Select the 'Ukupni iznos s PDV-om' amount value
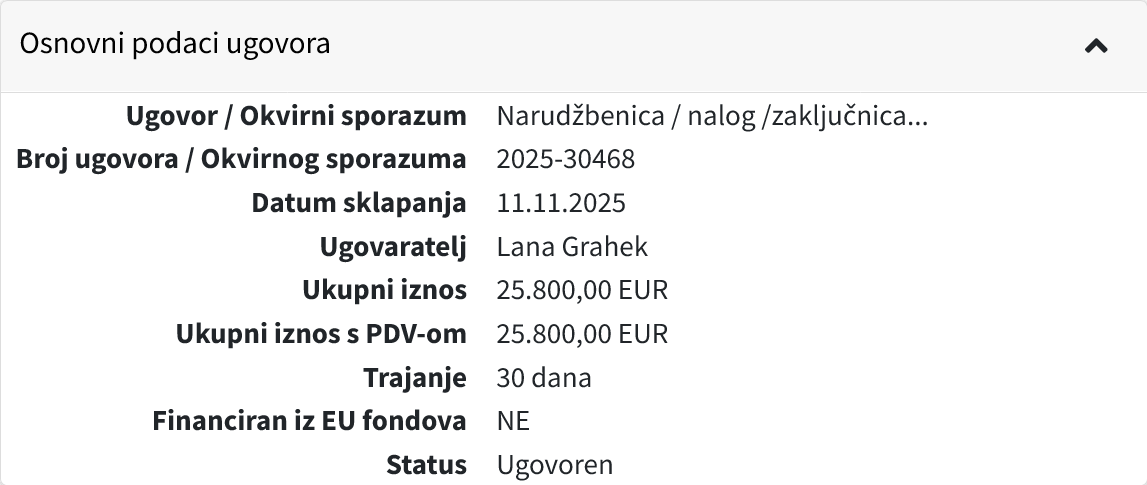The height and width of the screenshot is (485, 1147). pyautogui.click(x=582, y=334)
